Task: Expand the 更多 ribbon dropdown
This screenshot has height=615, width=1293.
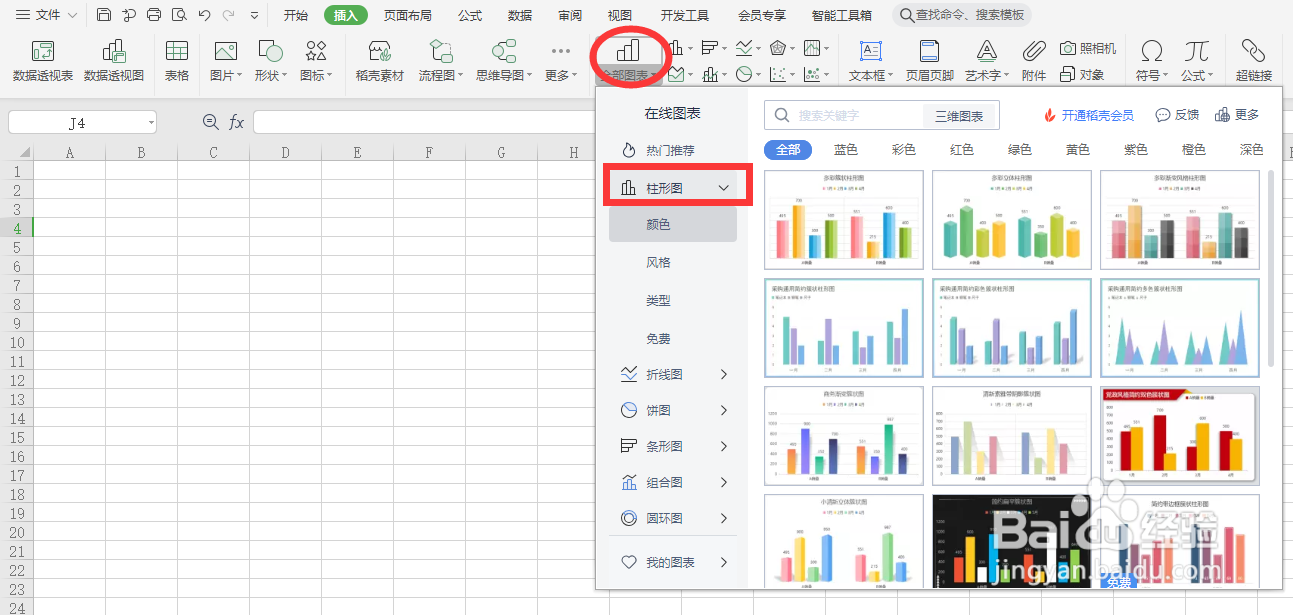Action: (560, 75)
